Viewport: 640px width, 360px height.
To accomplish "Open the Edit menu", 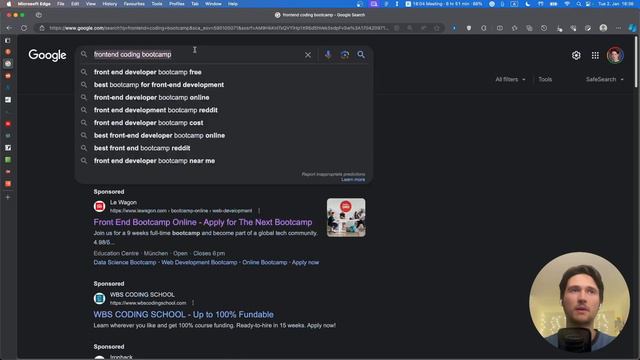I will tap(75, 4).
